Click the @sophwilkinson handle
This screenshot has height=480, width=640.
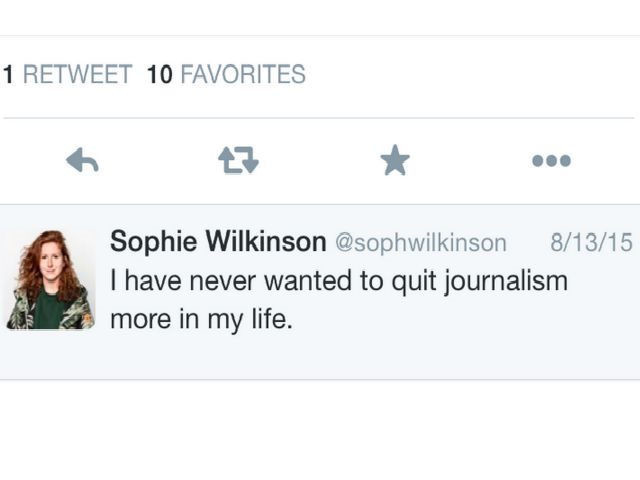(x=420, y=243)
